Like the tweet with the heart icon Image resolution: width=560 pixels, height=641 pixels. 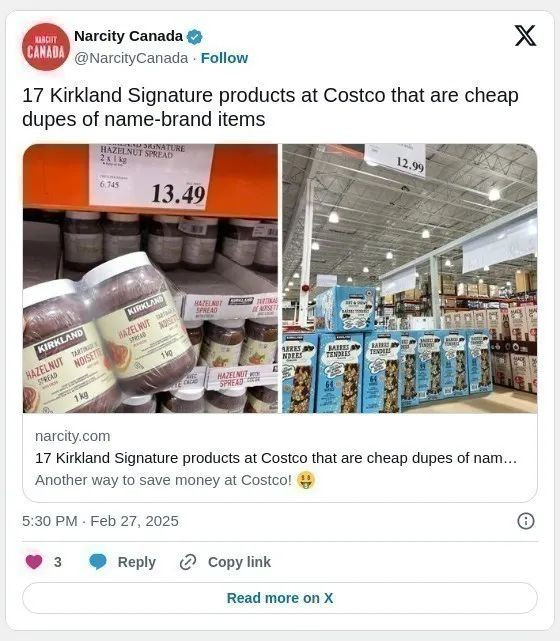click(34, 562)
